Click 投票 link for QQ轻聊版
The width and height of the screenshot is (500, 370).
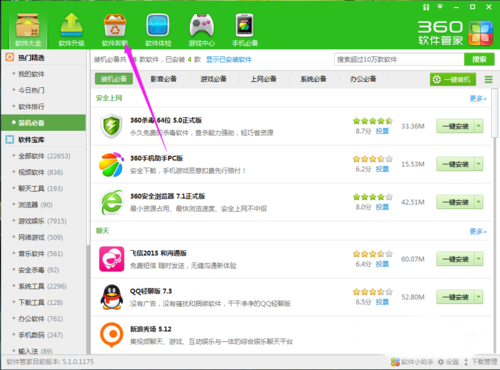(382, 302)
